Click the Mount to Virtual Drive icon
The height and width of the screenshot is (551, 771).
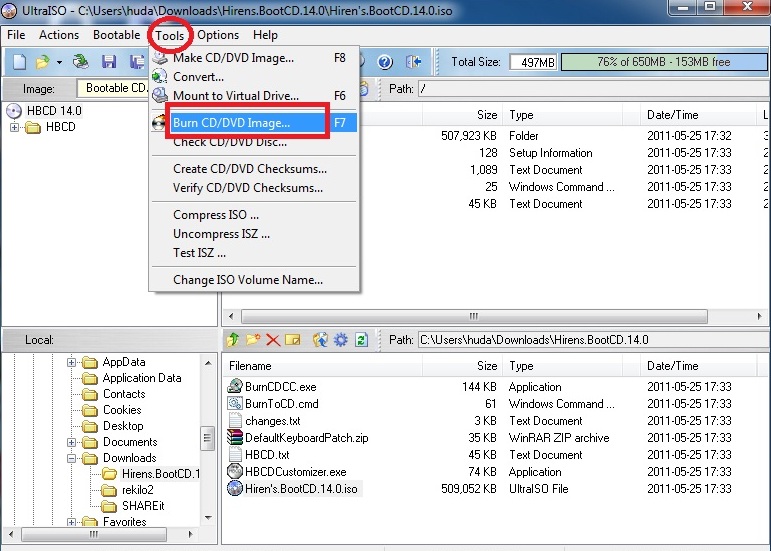tap(160, 95)
